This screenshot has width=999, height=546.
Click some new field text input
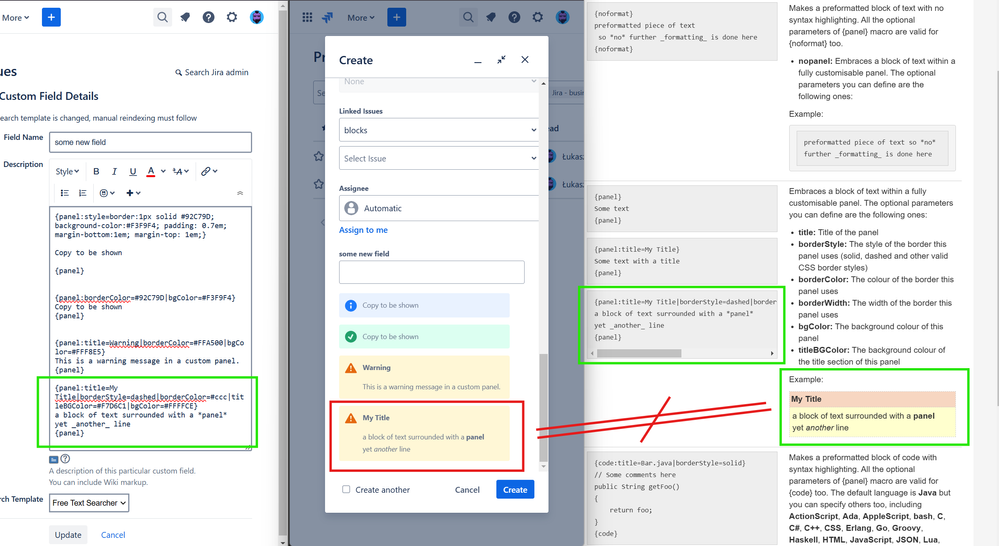pyautogui.click(x=431, y=272)
